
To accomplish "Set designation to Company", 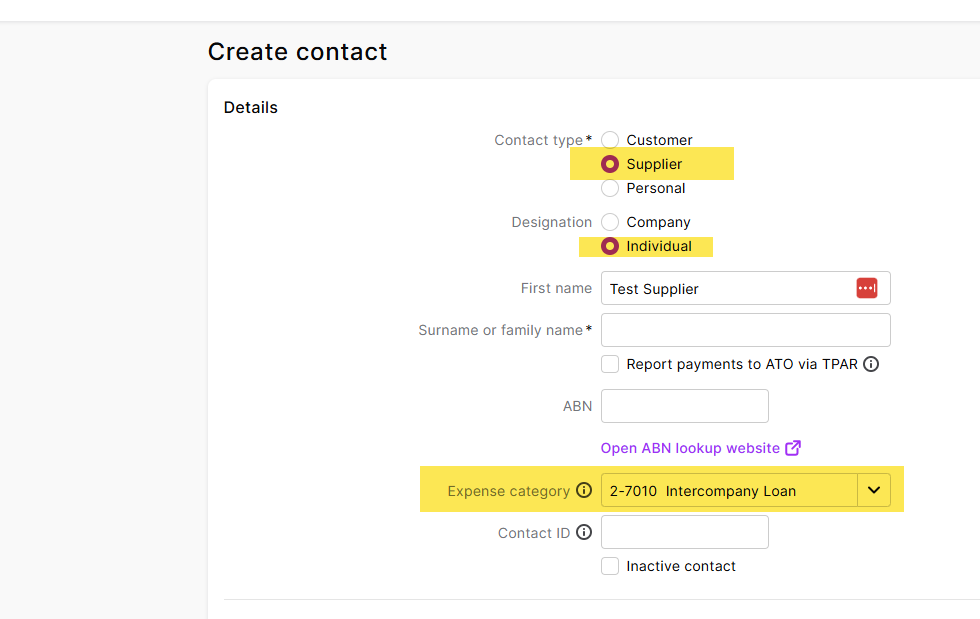I will pos(610,222).
